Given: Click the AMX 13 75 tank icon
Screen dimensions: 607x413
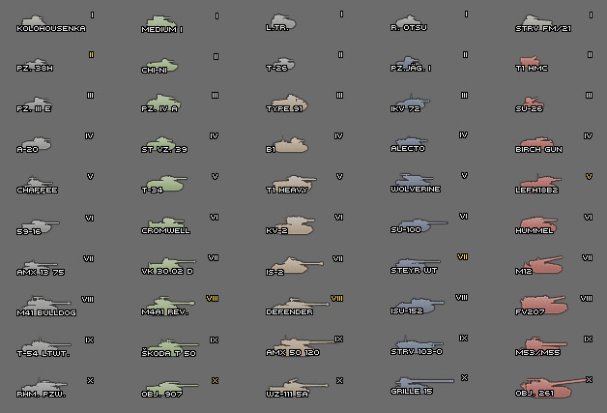Looking at the screenshot, I should pyautogui.click(x=40, y=266).
